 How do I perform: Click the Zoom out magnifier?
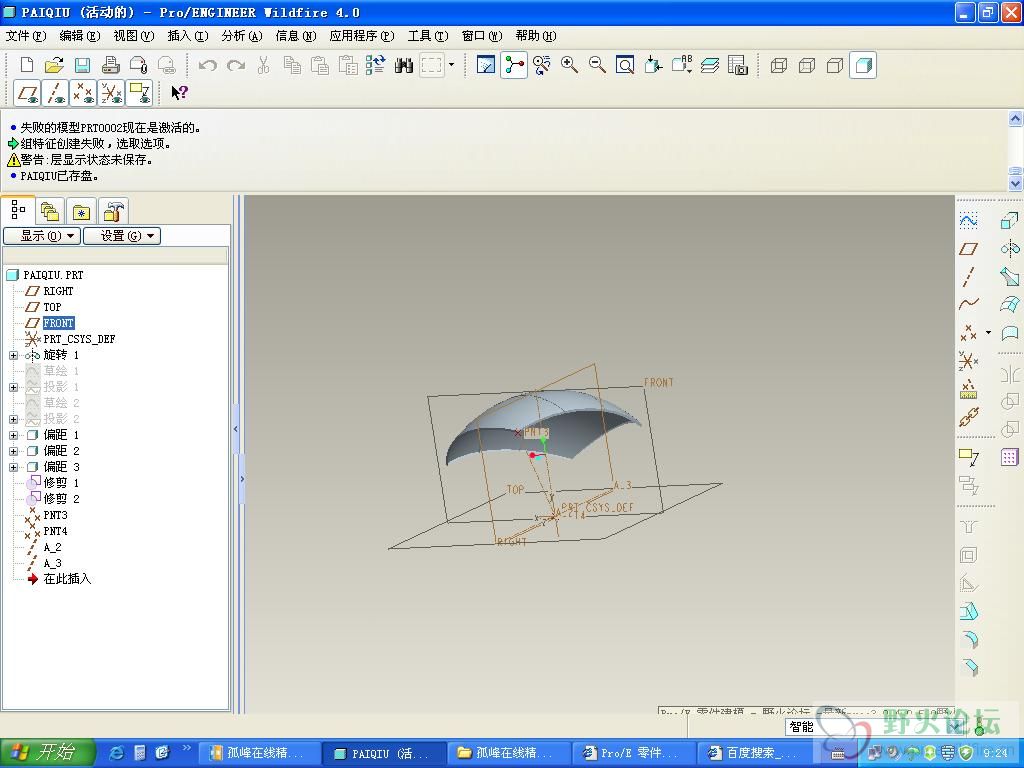(x=597, y=65)
